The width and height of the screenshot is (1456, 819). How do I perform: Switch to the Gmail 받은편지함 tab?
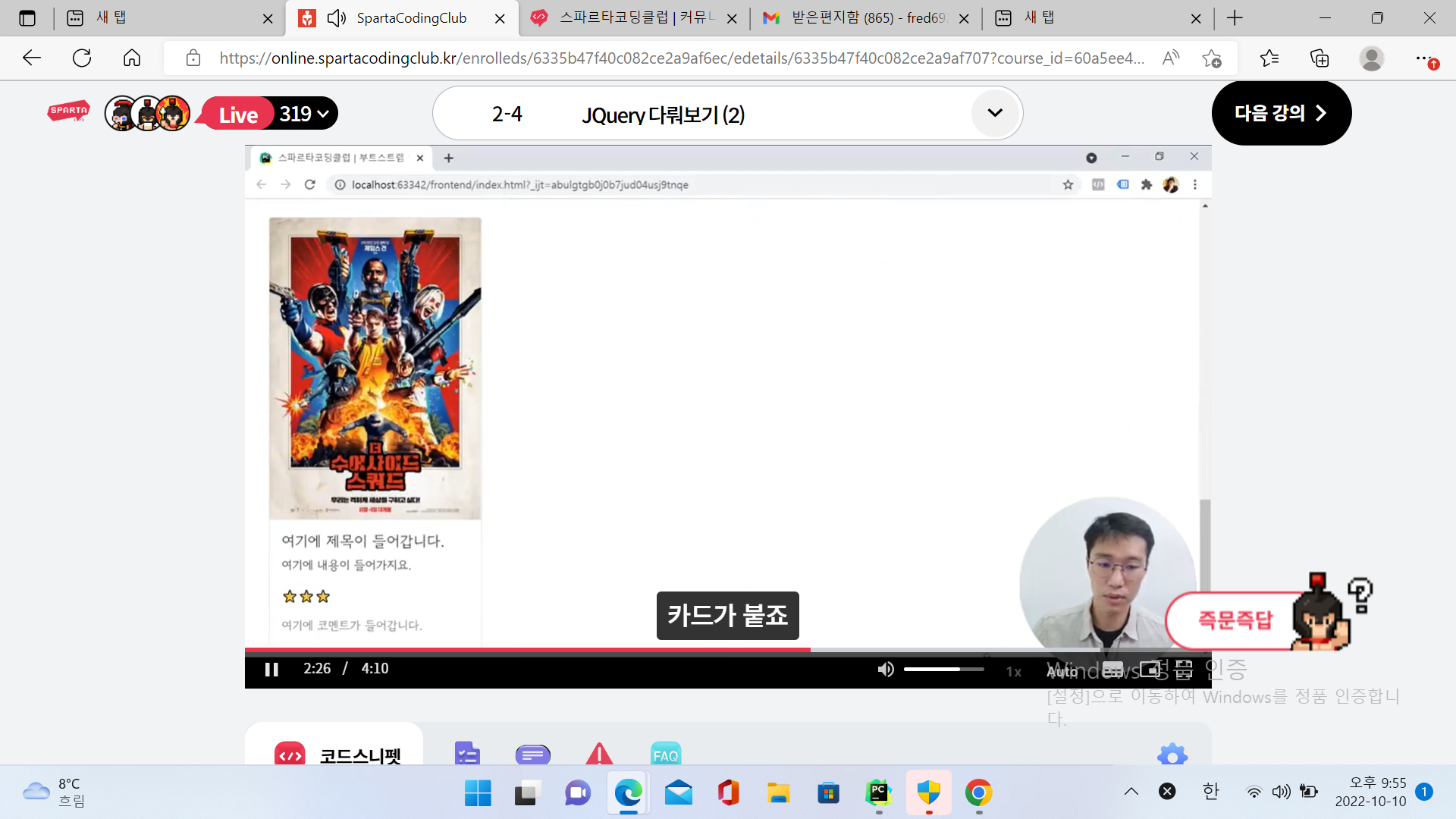866,18
